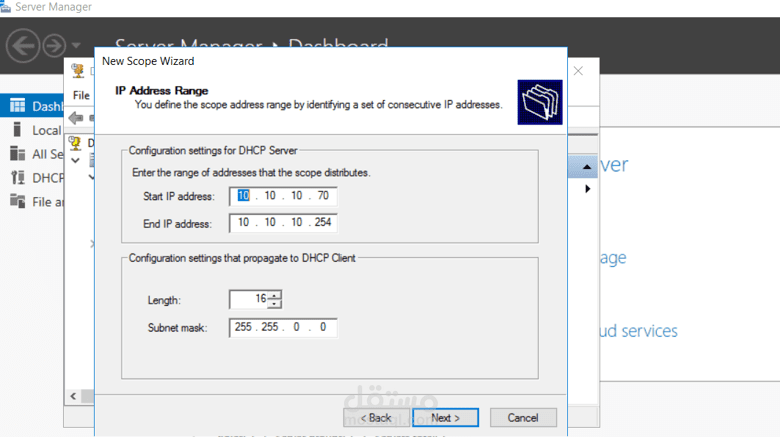783x437 pixels.
Task: Click last octet 254 of End IP
Action: [323, 222]
